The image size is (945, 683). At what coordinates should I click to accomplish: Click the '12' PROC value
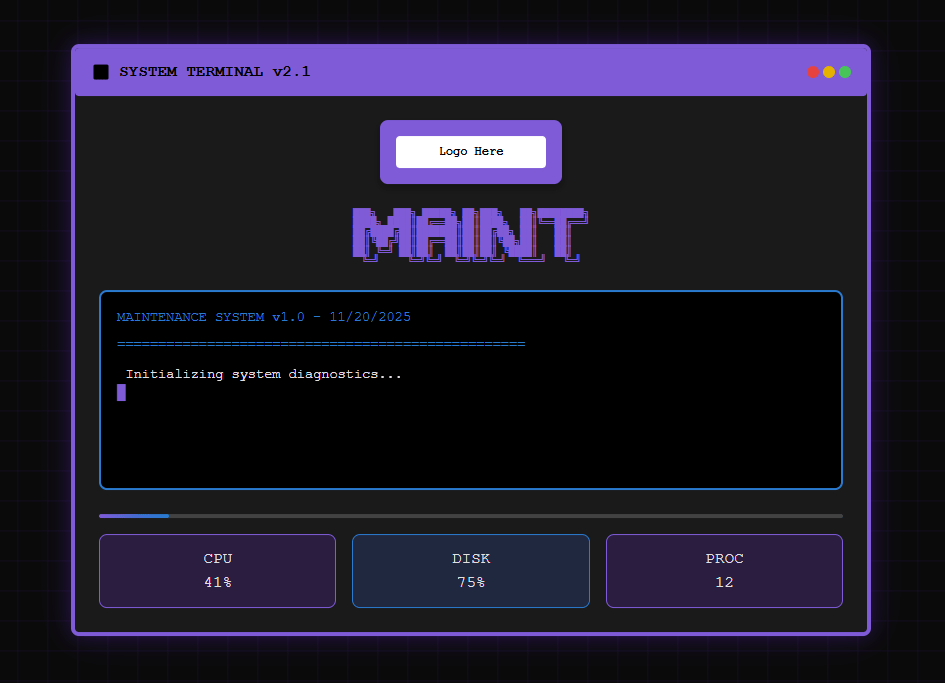[724, 582]
